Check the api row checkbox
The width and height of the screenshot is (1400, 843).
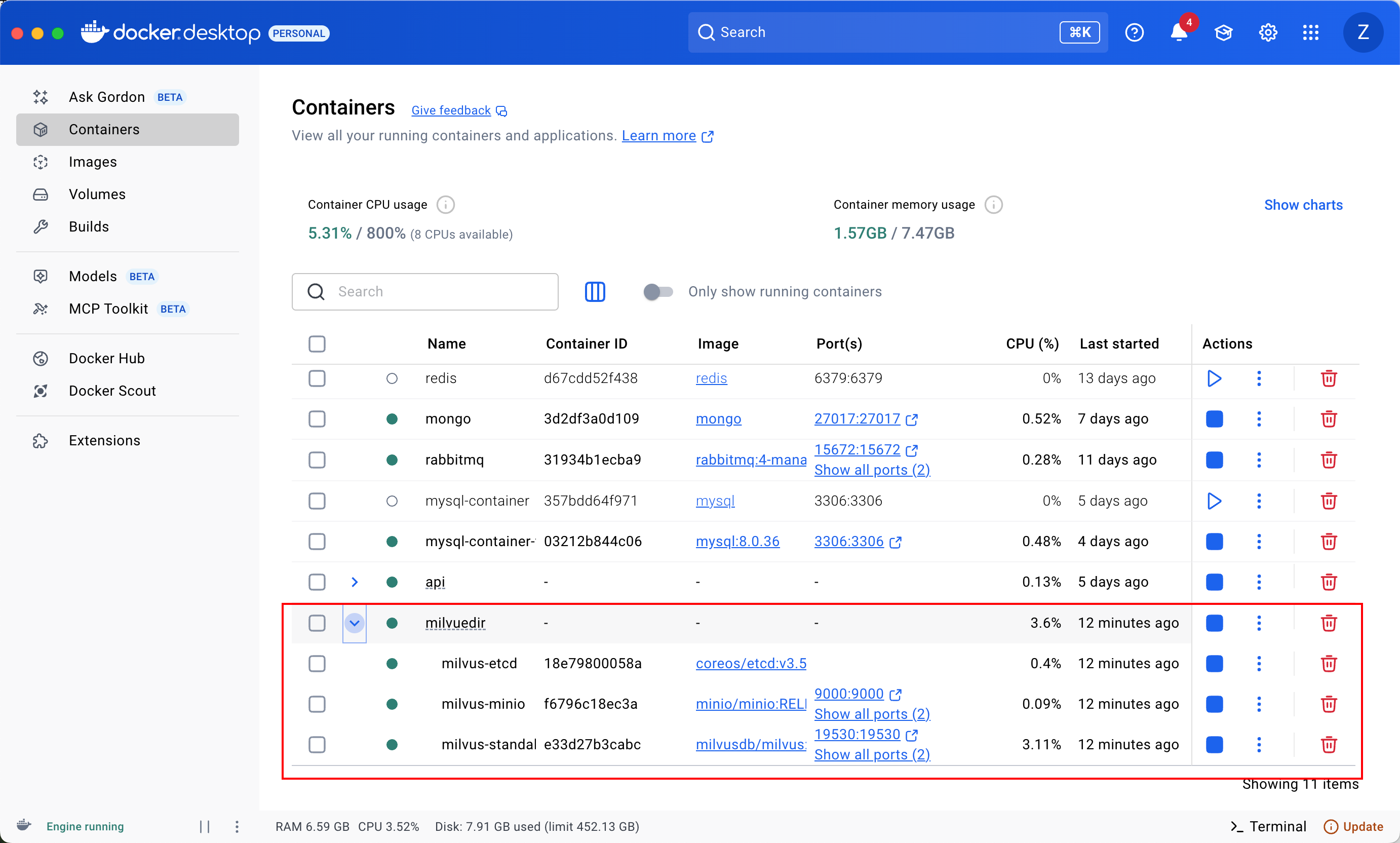(317, 582)
